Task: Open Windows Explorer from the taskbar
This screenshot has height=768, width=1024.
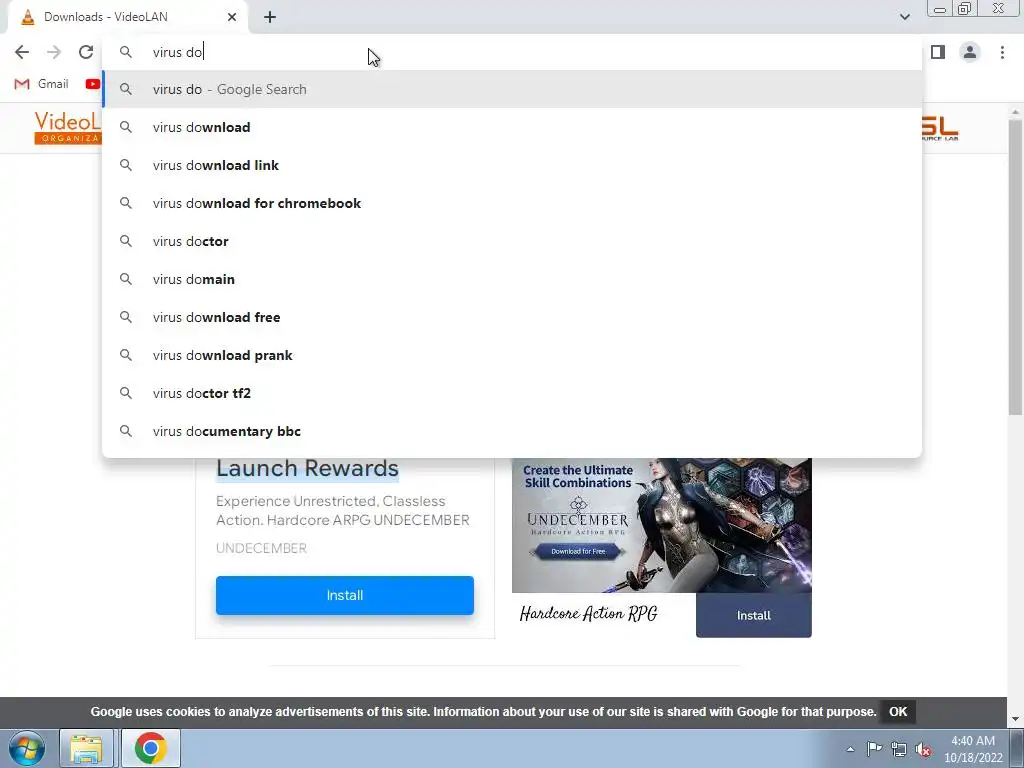Action: point(87,748)
